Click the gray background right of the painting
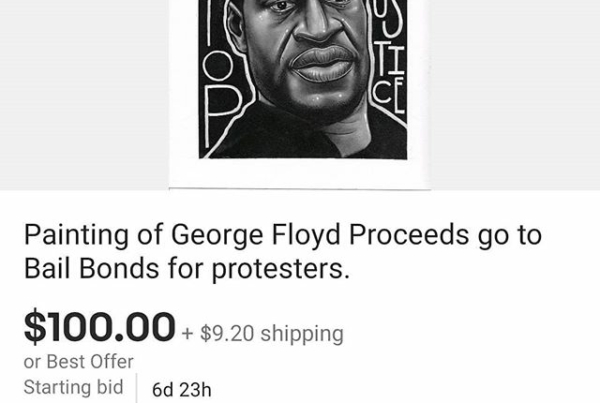This screenshot has height=403, width=600. 510,90
